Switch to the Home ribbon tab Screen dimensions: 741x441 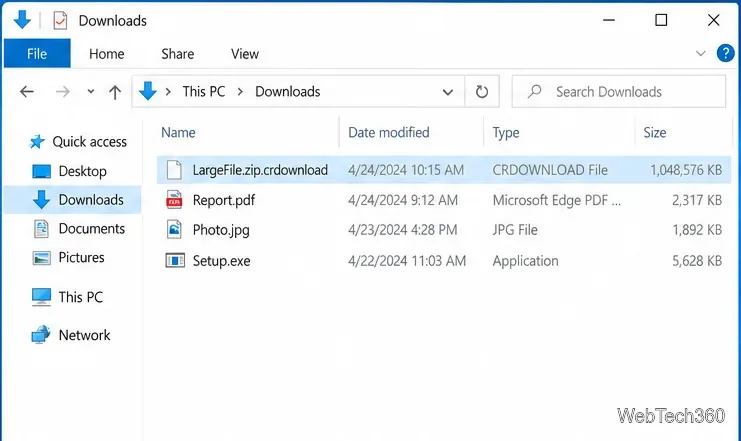tap(107, 54)
